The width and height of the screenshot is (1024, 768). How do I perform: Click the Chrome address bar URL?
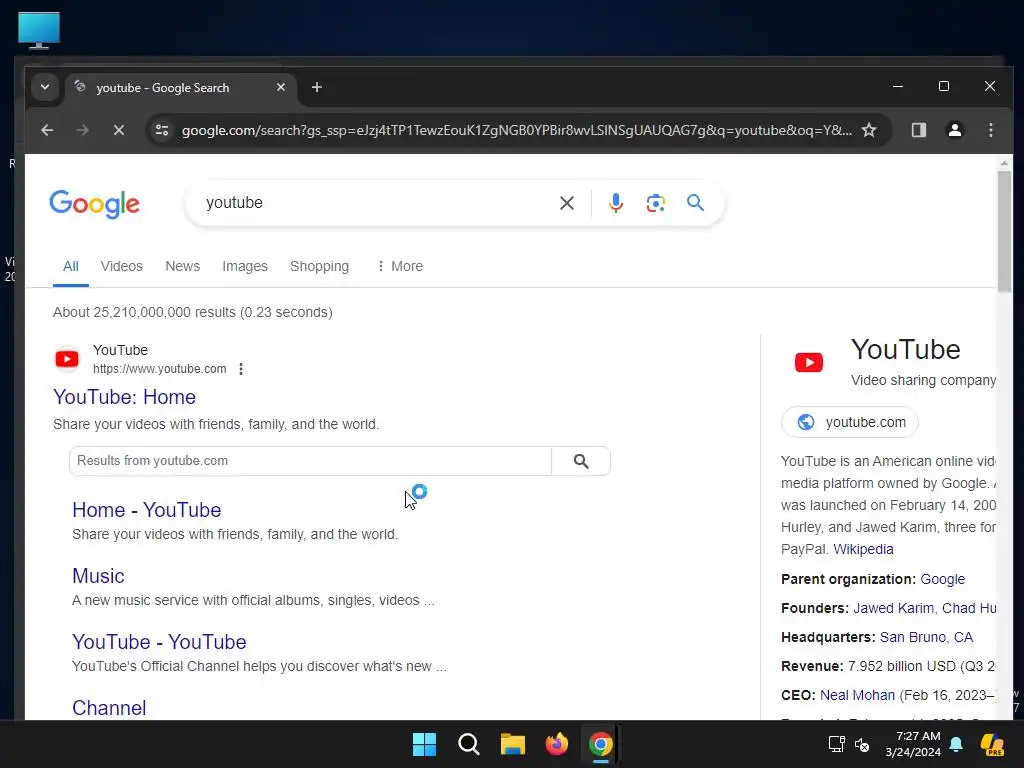pyautogui.click(x=516, y=131)
